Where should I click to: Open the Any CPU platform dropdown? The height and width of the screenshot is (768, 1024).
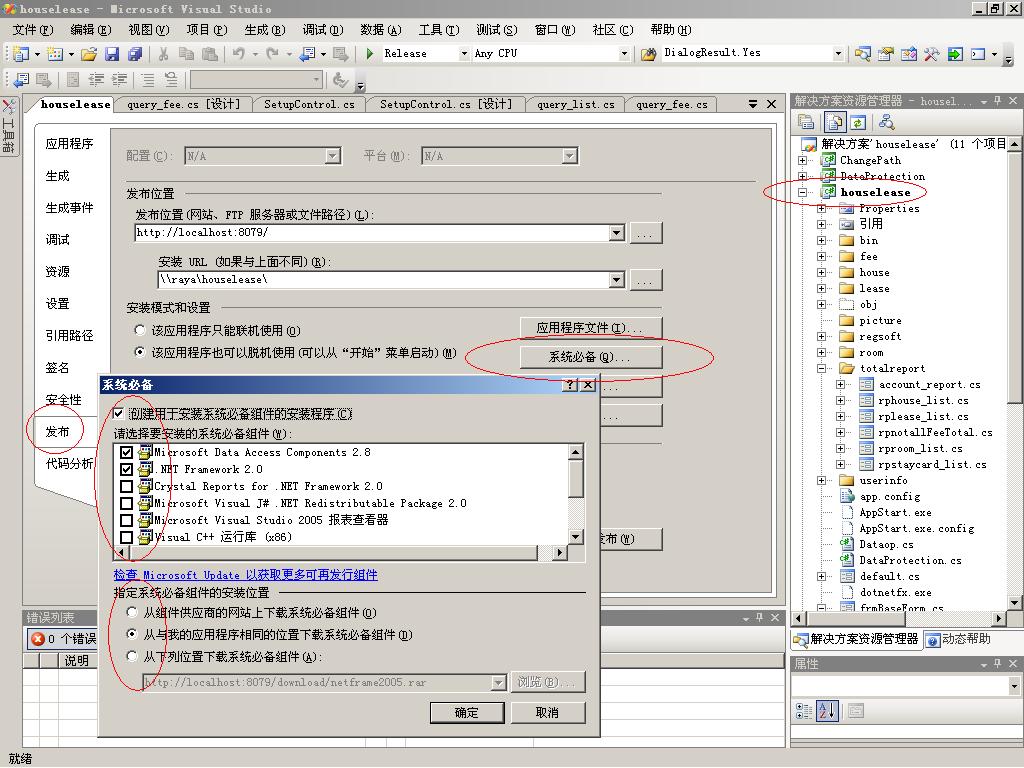624,54
